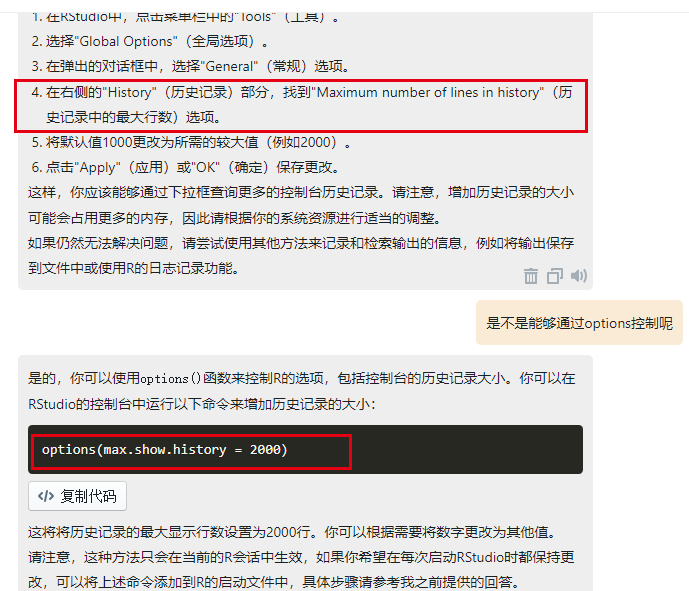
Task: Click the code brackets icon beside 复制代码
Action: click(46, 496)
